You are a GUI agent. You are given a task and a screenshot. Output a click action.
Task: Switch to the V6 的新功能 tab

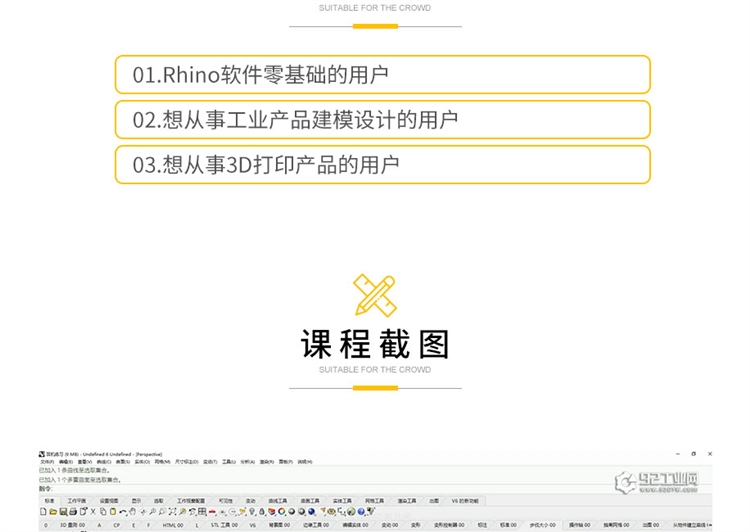465,500
